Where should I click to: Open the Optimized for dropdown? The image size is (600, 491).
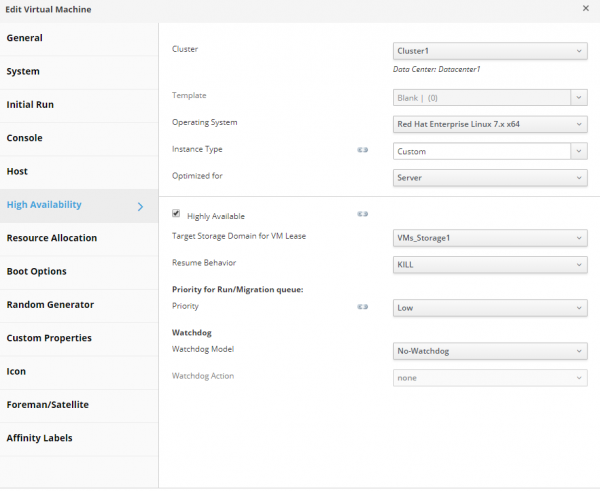(x=489, y=177)
